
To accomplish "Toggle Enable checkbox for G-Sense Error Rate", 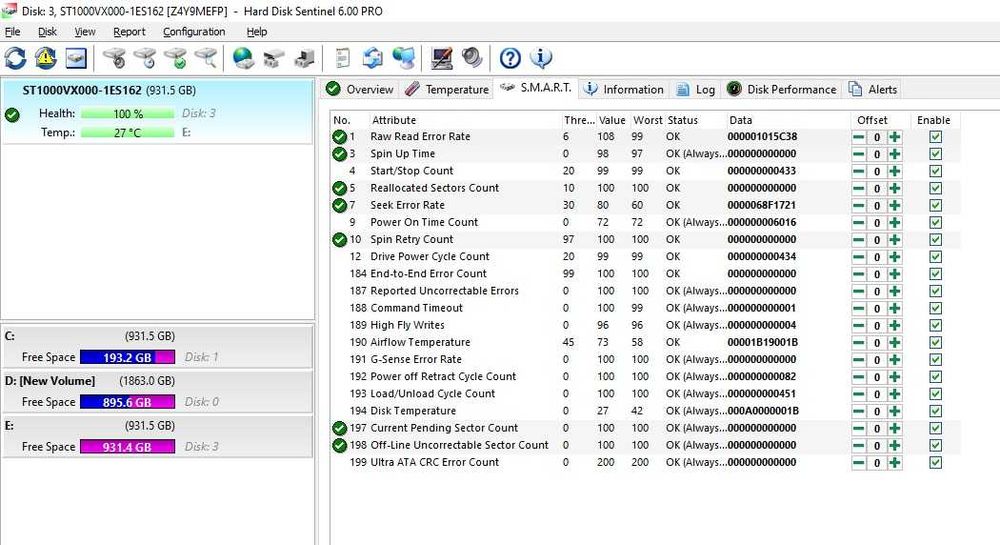I will 935,360.
